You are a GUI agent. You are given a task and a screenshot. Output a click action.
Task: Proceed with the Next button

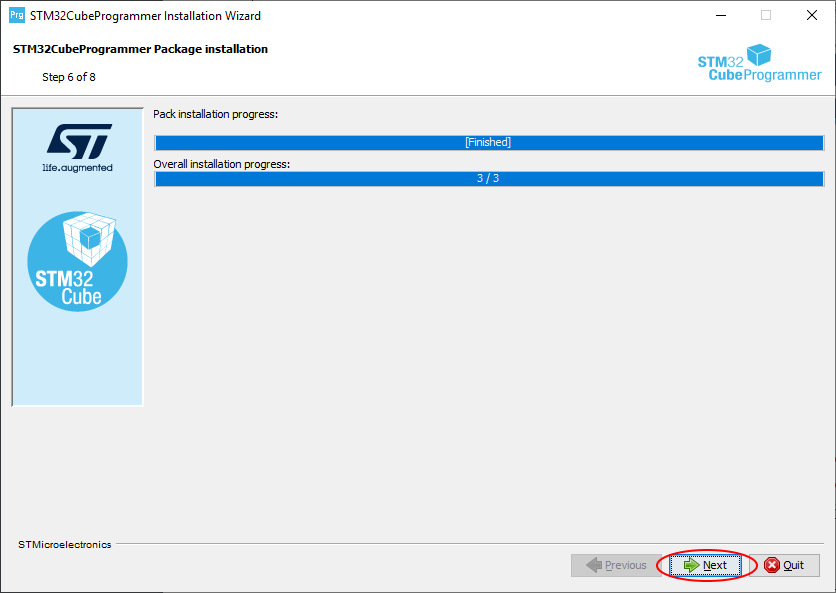tap(705, 565)
